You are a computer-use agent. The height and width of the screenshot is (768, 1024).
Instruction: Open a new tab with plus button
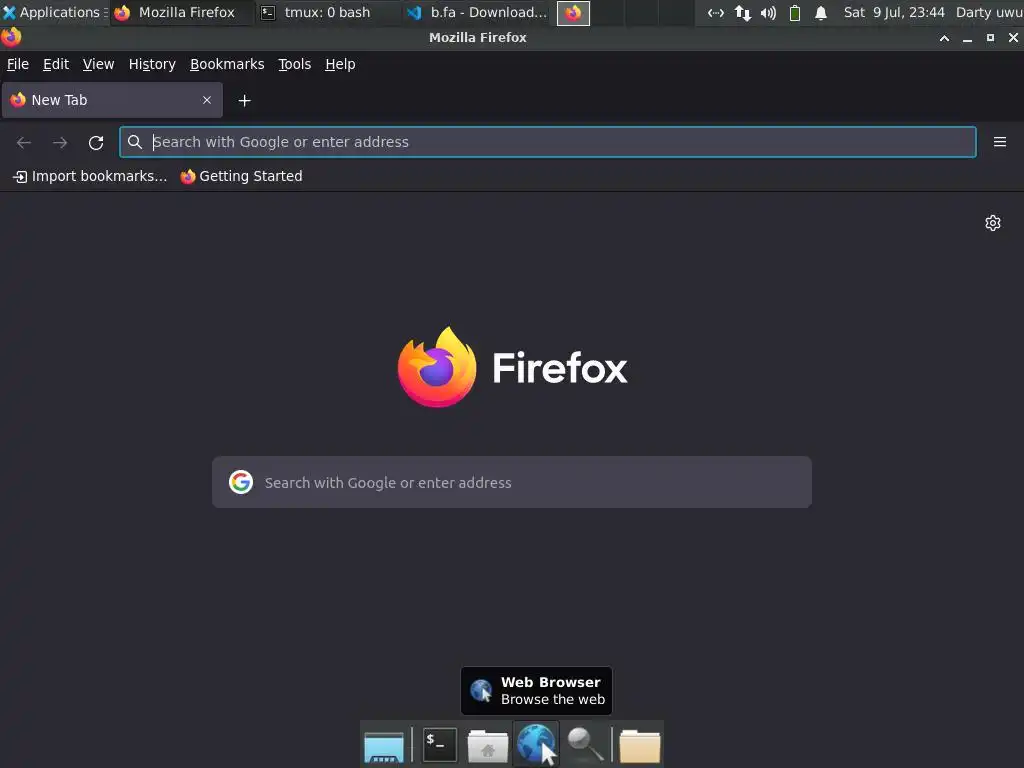pos(244,101)
